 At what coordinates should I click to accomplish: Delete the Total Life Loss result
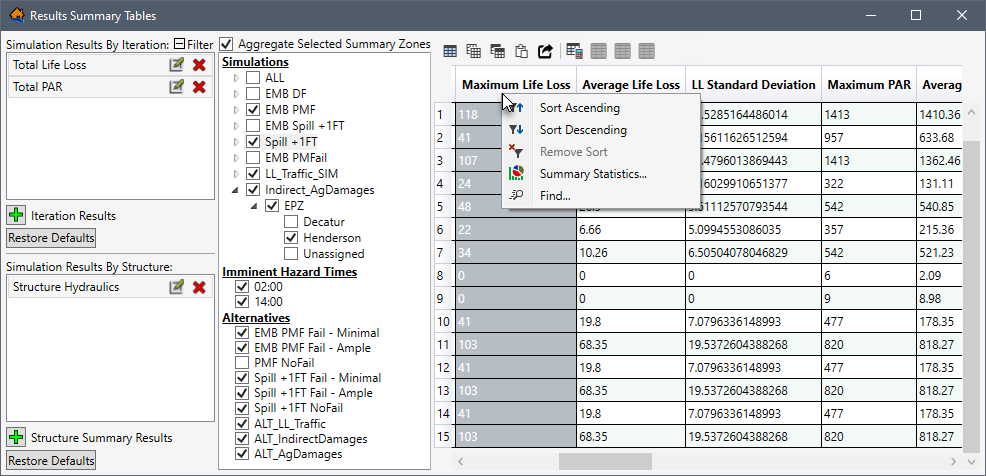[199, 65]
